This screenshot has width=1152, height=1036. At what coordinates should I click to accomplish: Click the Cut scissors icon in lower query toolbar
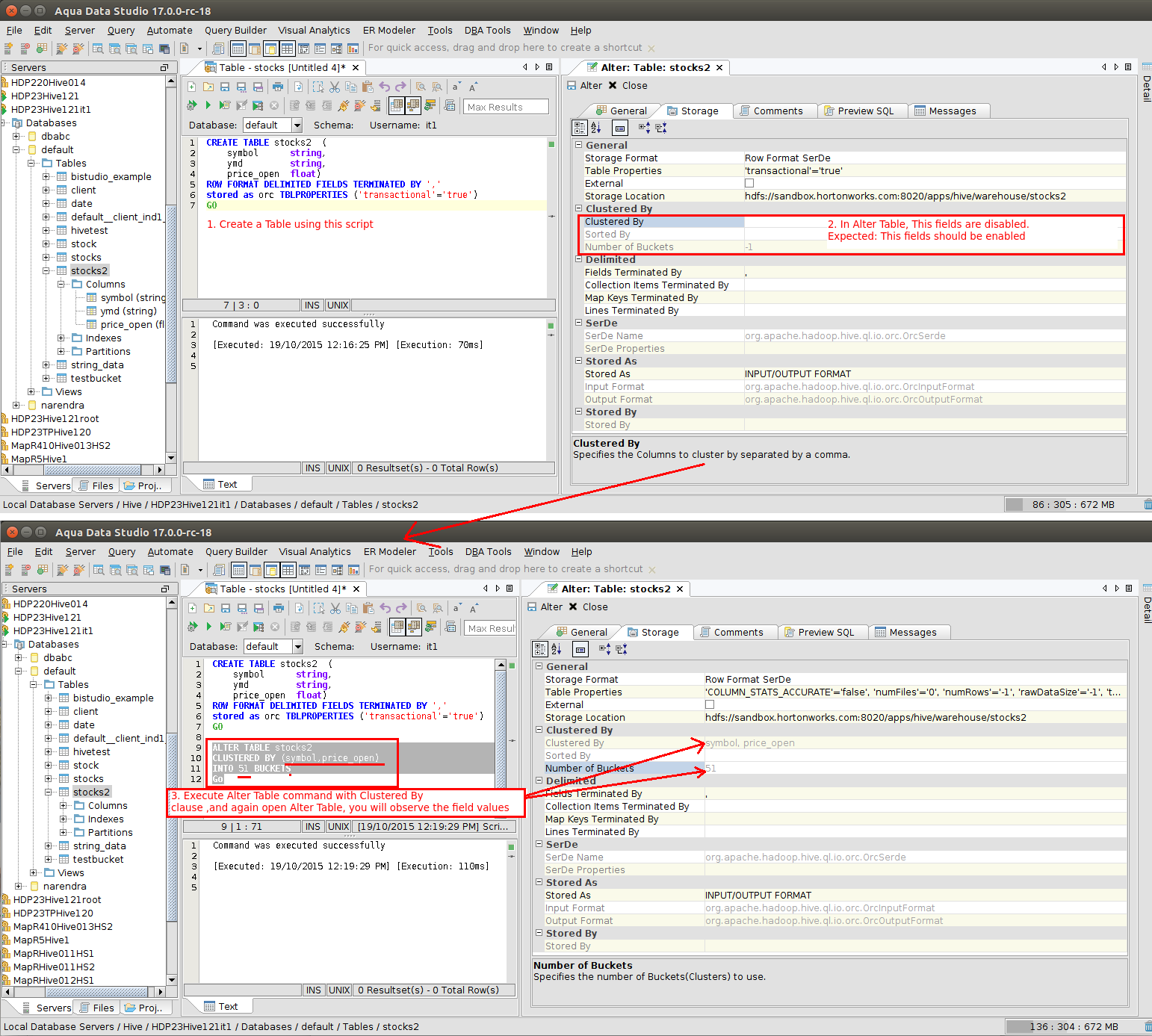point(335,608)
